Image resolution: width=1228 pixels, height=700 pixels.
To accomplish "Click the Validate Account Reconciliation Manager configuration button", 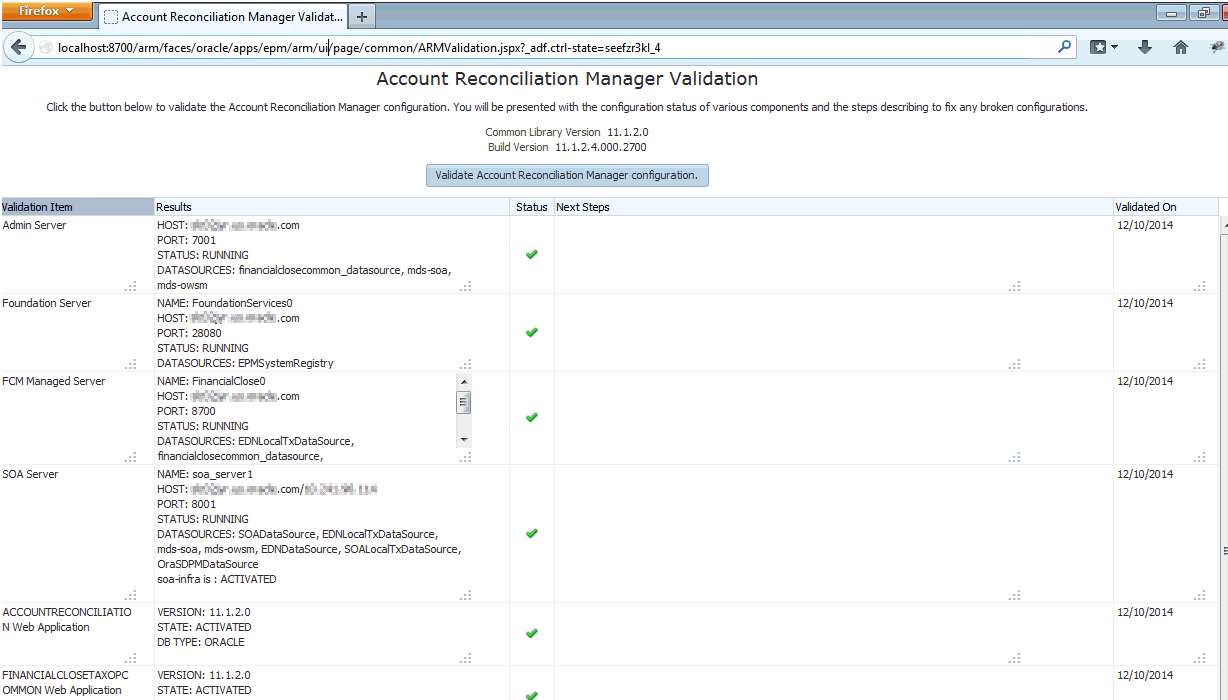I will tap(567, 175).
